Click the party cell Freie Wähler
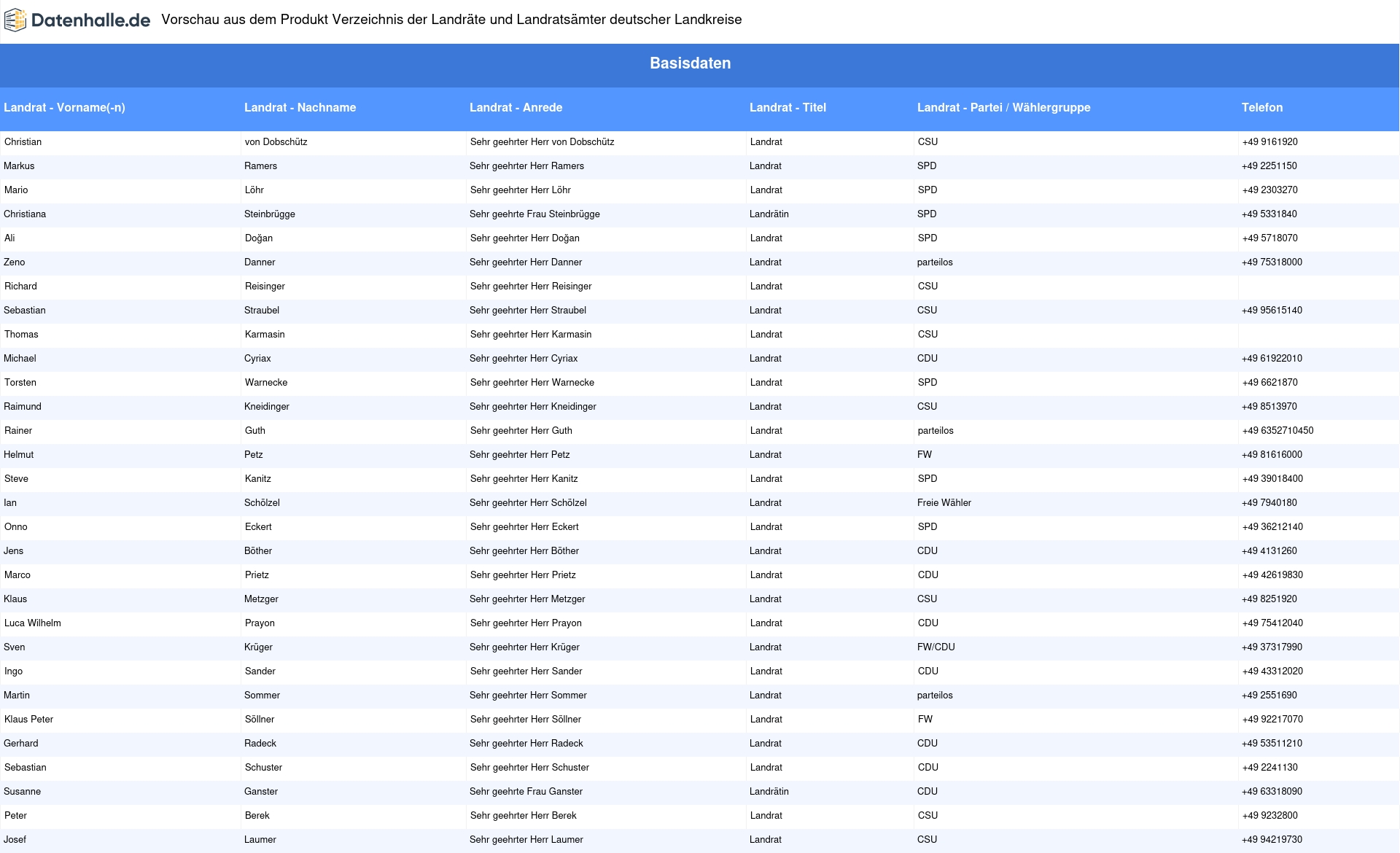 tap(944, 503)
